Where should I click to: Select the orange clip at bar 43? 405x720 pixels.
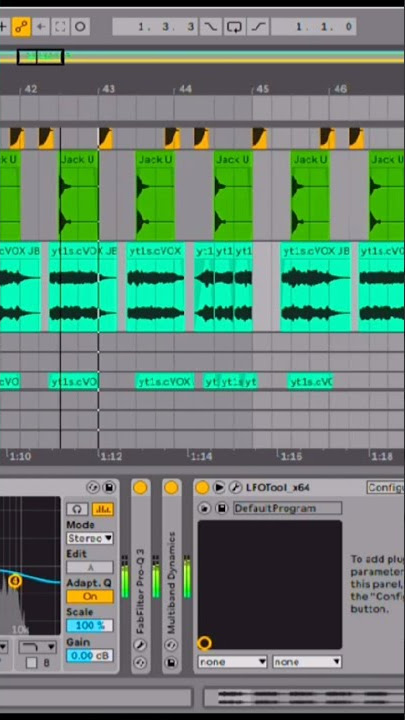pos(105,138)
